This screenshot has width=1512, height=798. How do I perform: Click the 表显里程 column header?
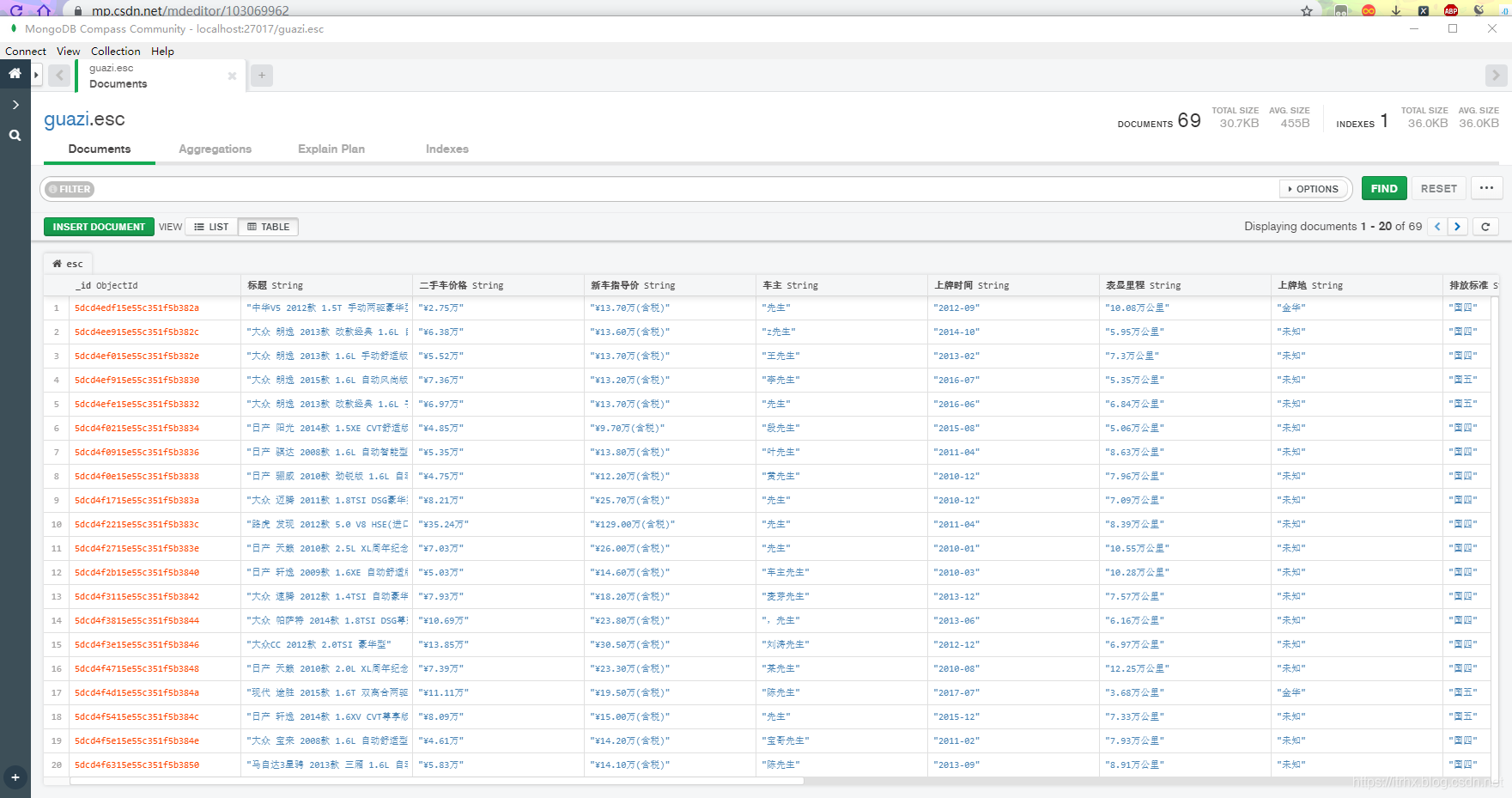pyautogui.click(x=1185, y=285)
